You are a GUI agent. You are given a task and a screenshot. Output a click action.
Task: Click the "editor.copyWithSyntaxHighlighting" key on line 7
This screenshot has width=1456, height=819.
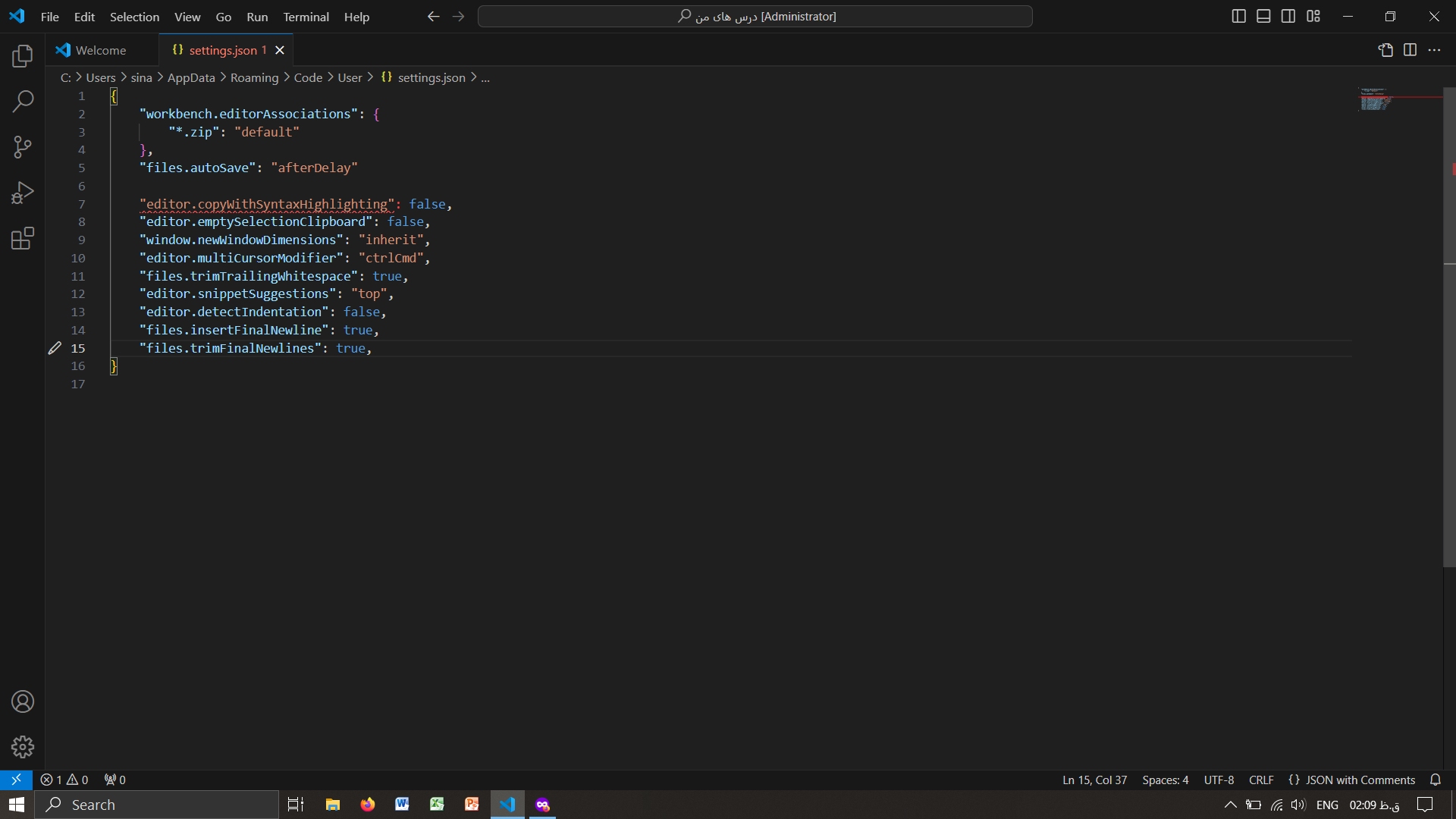point(267,204)
